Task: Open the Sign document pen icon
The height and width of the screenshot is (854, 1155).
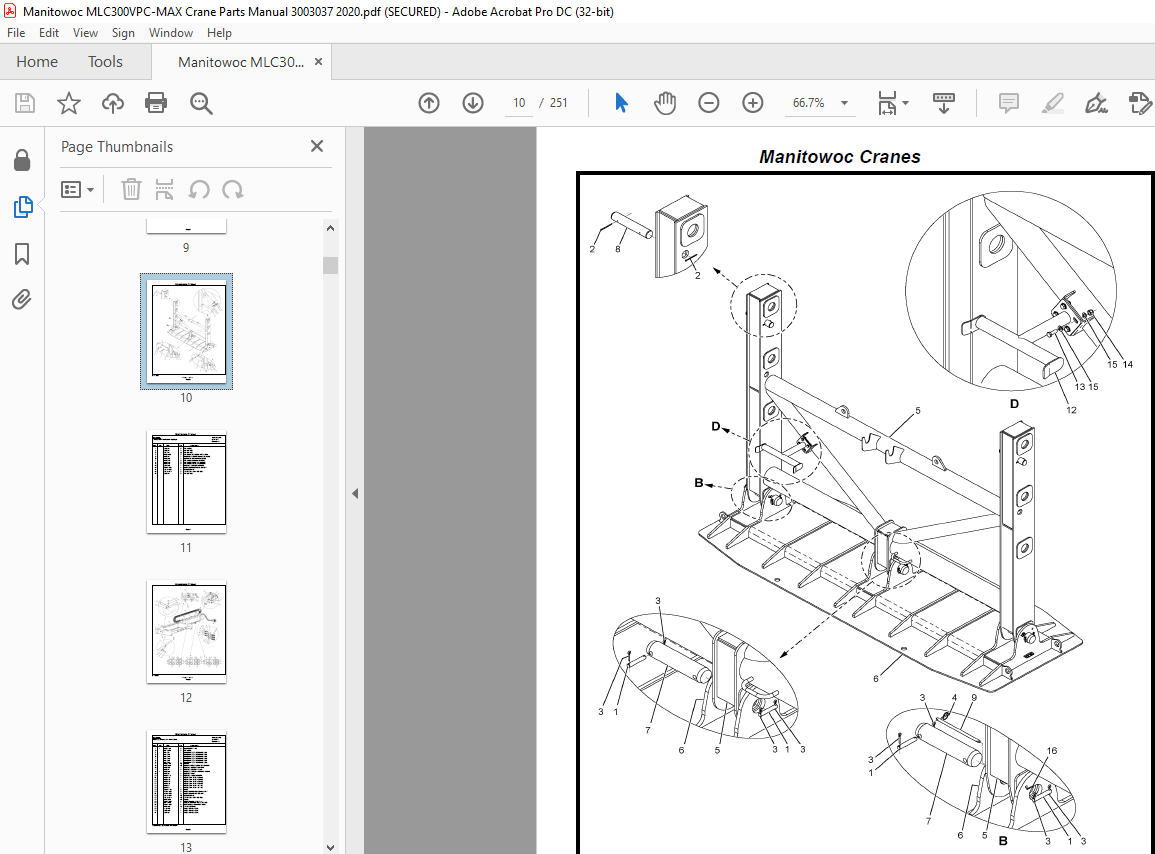Action: (x=1096, y=103)
